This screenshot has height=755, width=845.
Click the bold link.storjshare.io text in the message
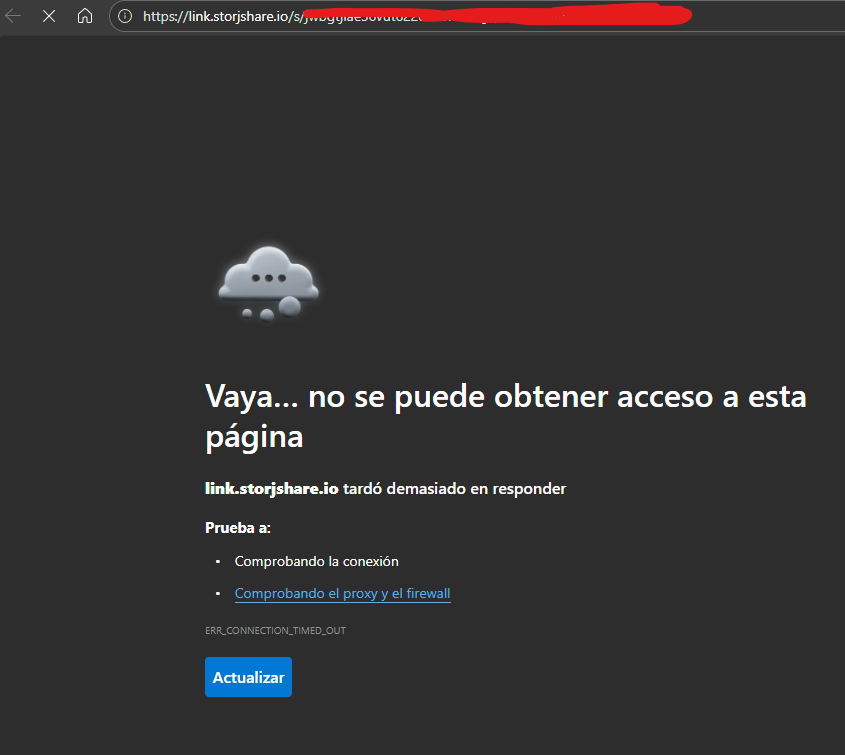click(272, 489)
